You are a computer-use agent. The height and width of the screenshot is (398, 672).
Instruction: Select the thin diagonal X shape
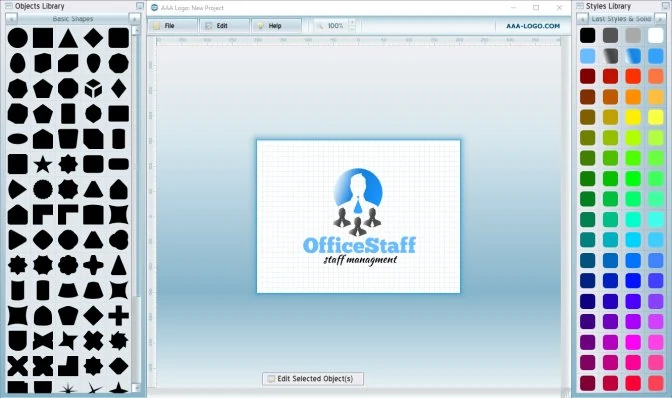click(18, 366)
